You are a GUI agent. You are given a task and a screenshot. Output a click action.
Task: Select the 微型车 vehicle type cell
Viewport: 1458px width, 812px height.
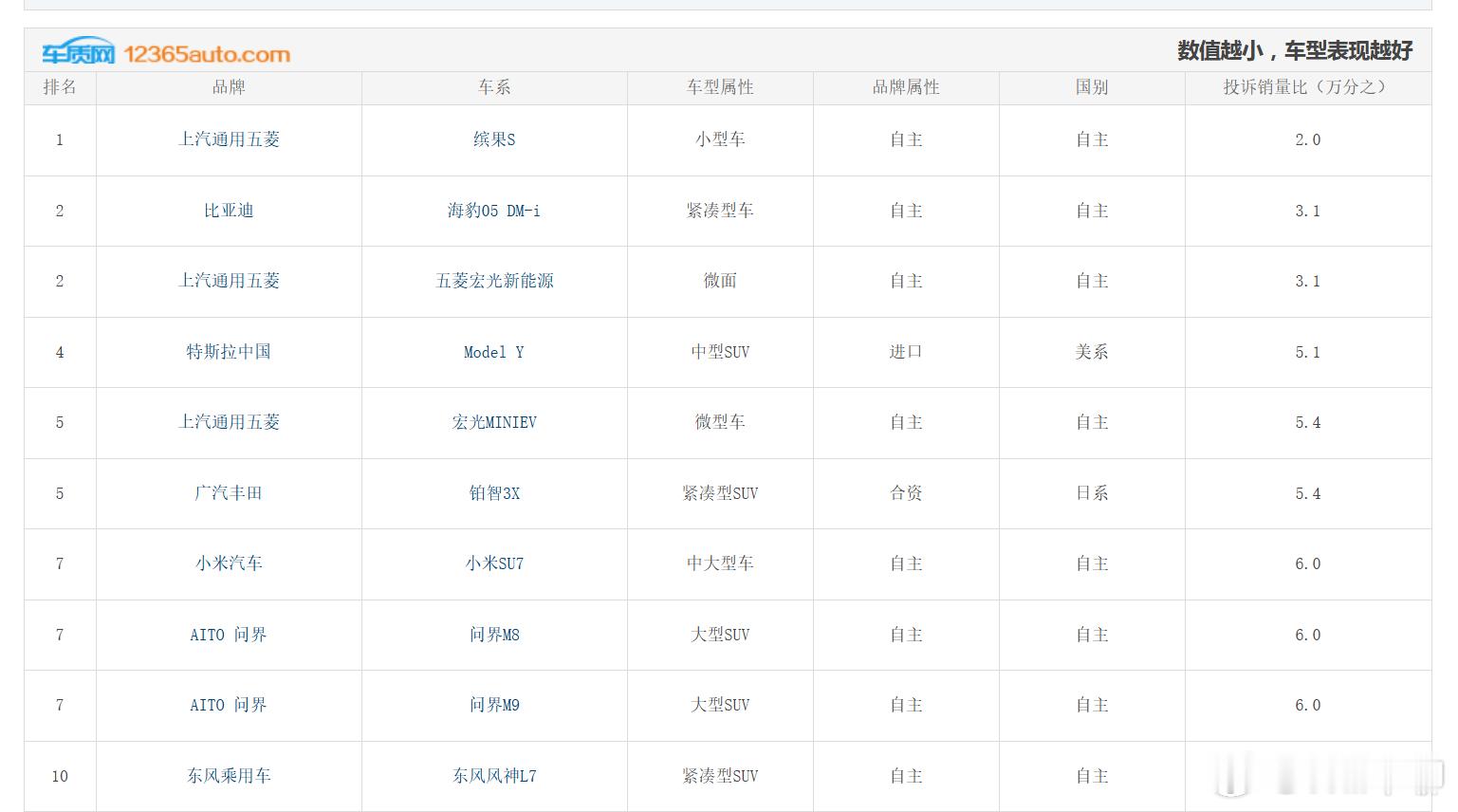(x=720, y=422)
